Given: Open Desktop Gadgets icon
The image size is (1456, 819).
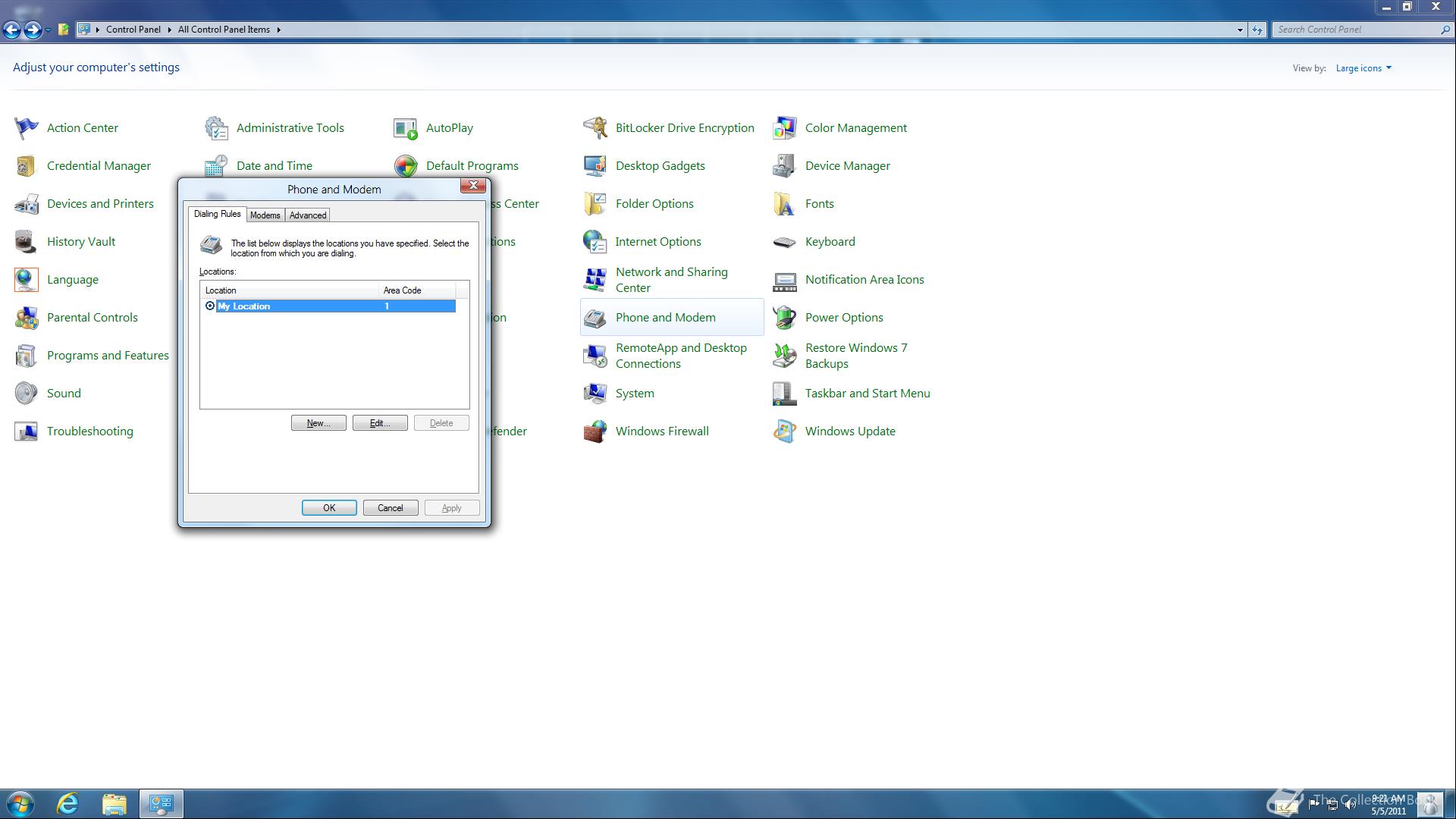Looking at the screenshot, I should click(x=595, y=166).
